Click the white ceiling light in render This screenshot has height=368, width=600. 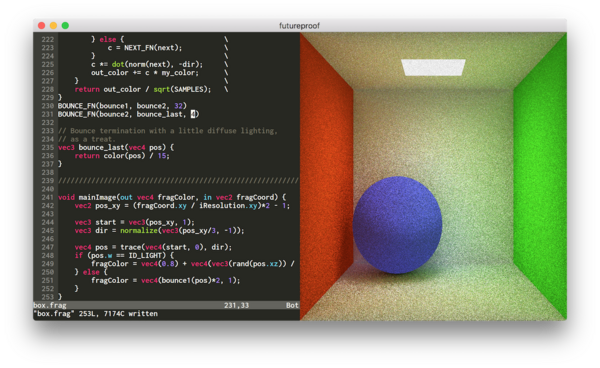[433, 67]
